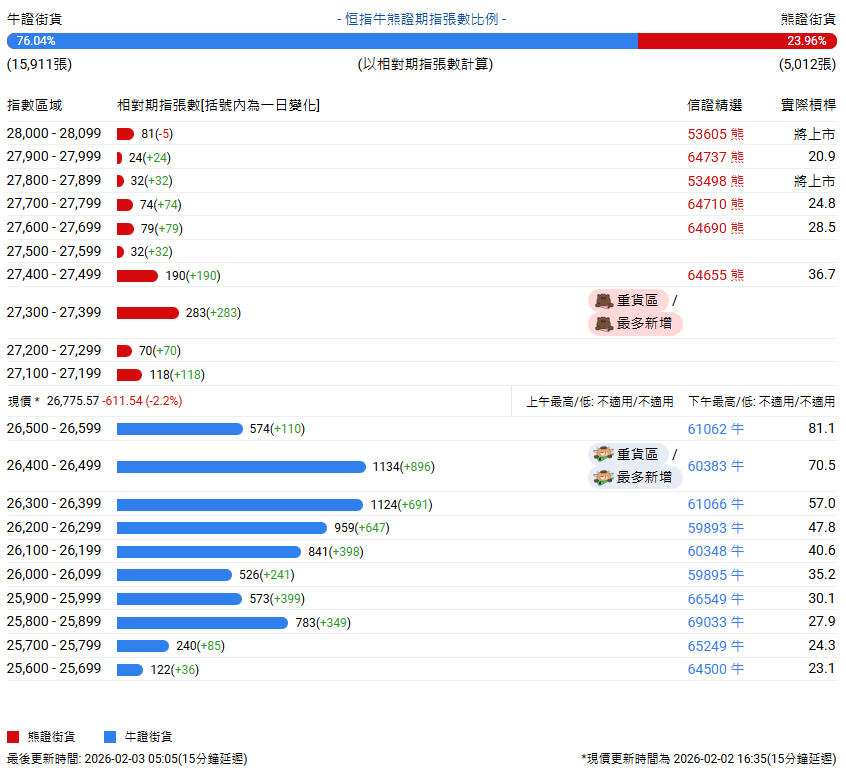Open bear warrant 64710 link
The image size is (846, 780).
point(715,204)
